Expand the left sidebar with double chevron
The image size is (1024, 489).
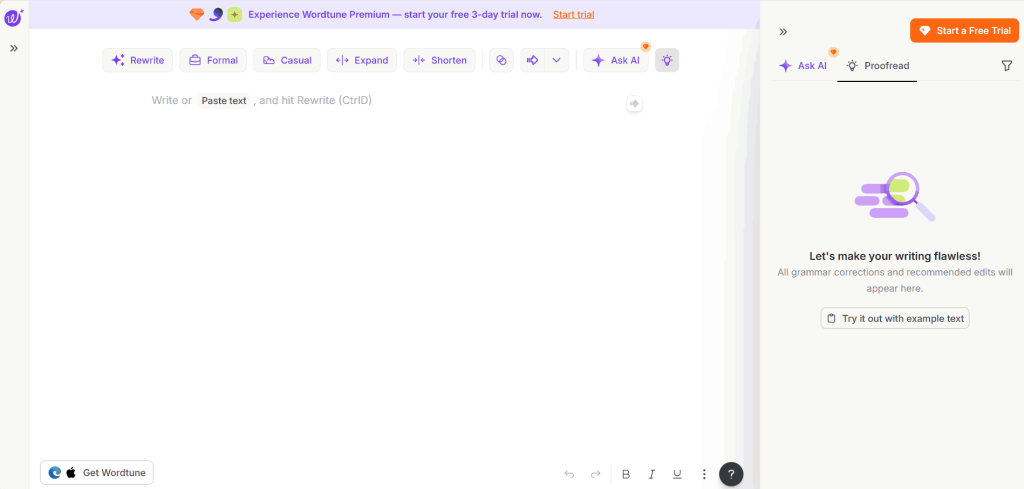click(x=14, y=48)
